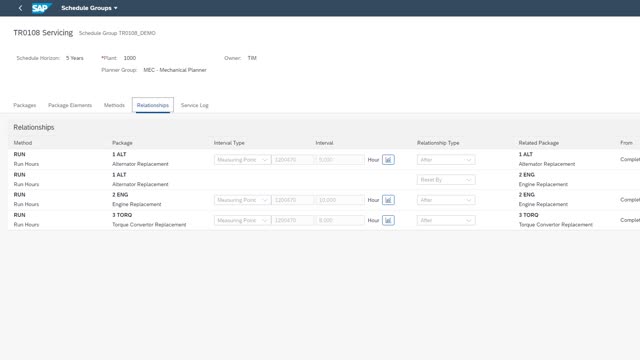Select the Relationships tab
The height and width of the screenshot is (360, 640).
153,105
